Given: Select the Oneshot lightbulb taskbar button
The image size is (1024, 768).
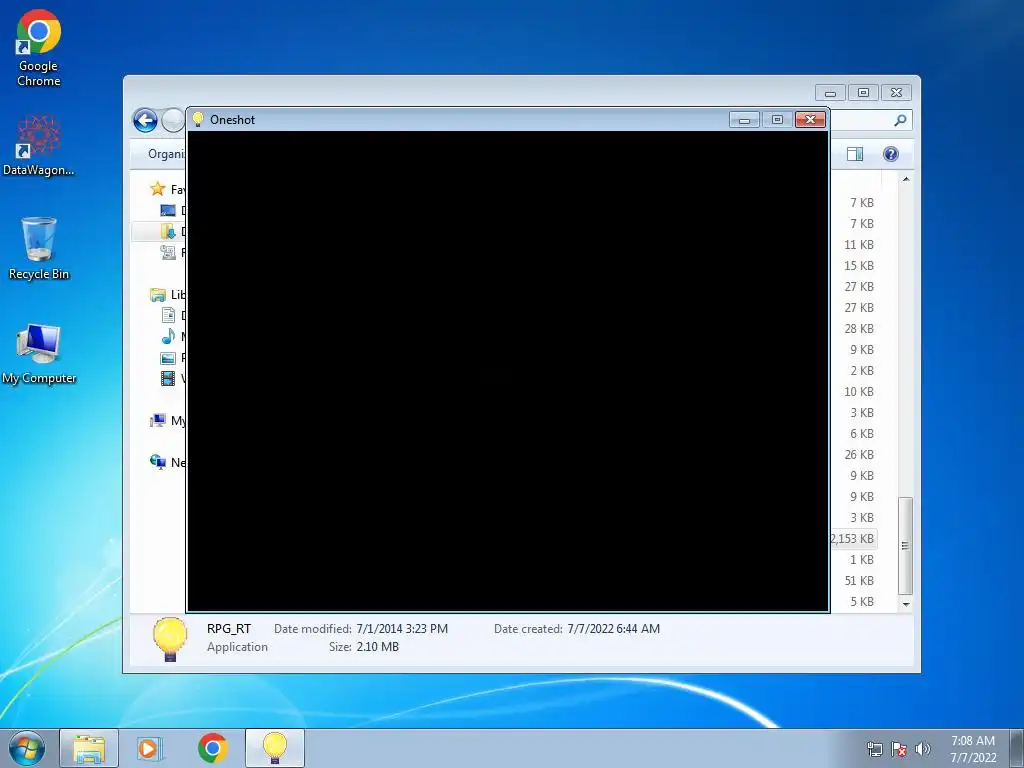Looking at the screenshot, I should click(275, 748).
